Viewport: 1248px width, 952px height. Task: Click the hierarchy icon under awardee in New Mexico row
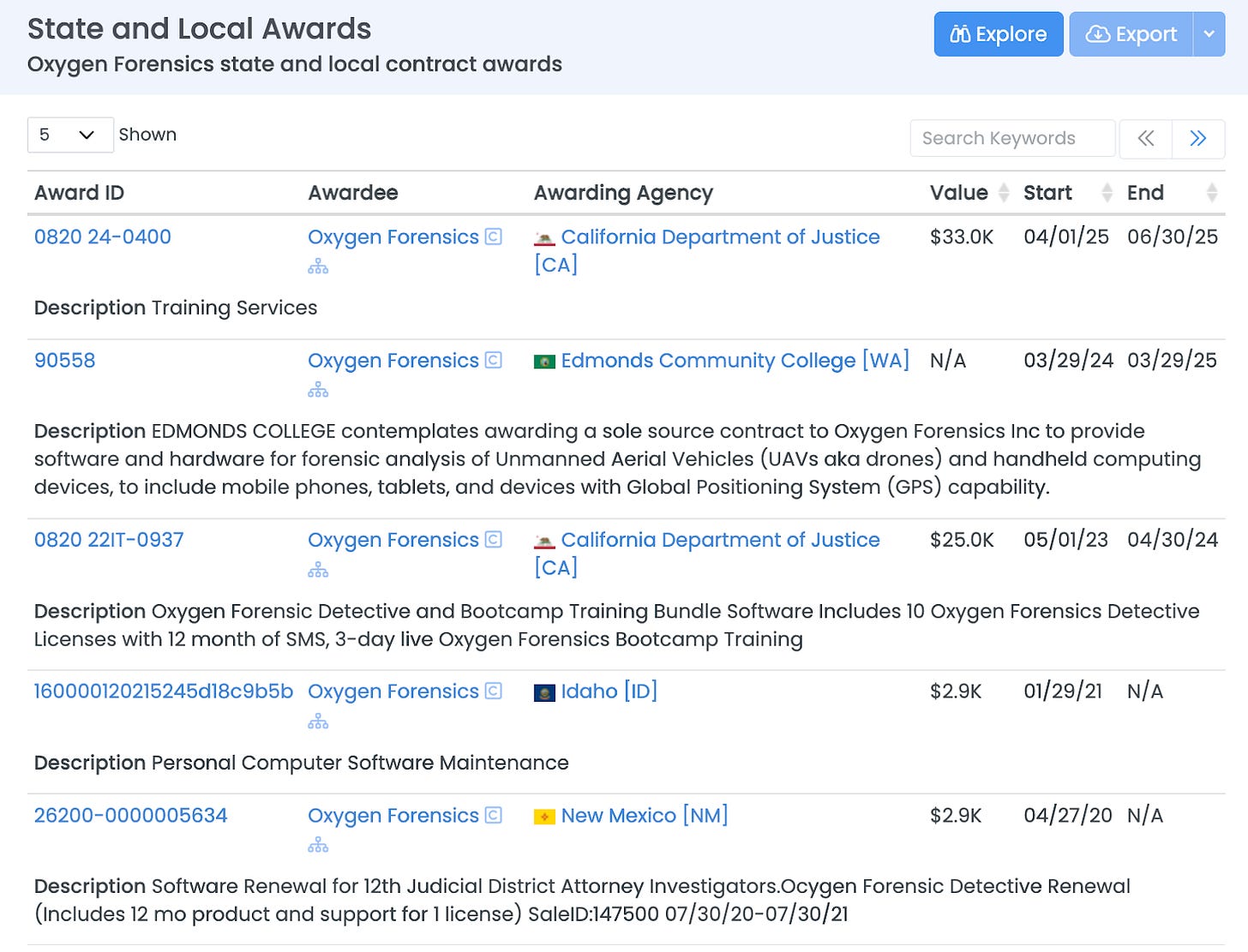318,845
